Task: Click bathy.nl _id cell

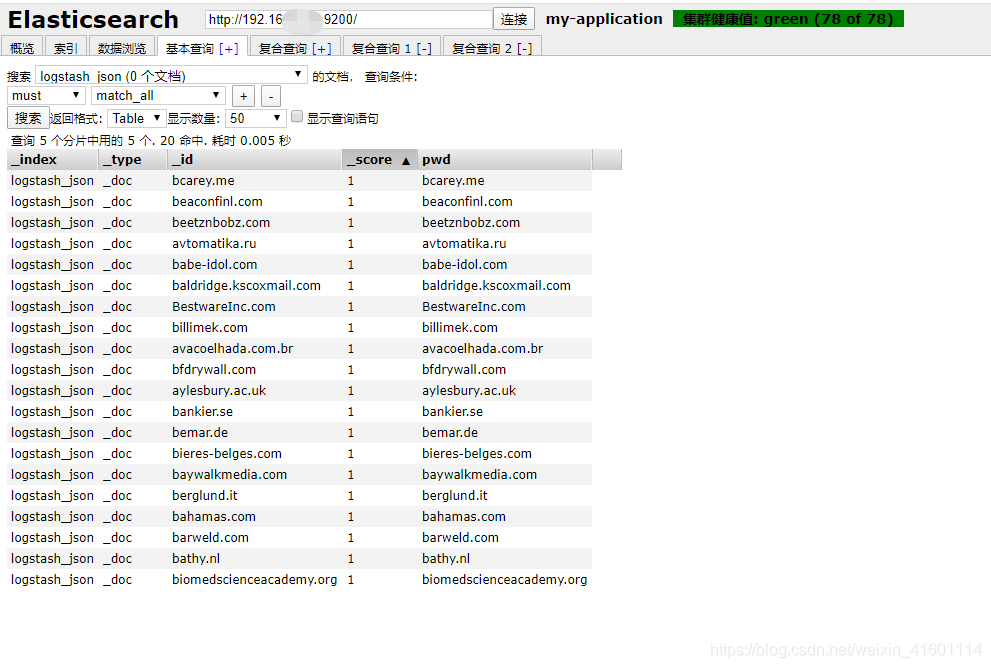Action: pyautogui.click(x=255, y=558)
